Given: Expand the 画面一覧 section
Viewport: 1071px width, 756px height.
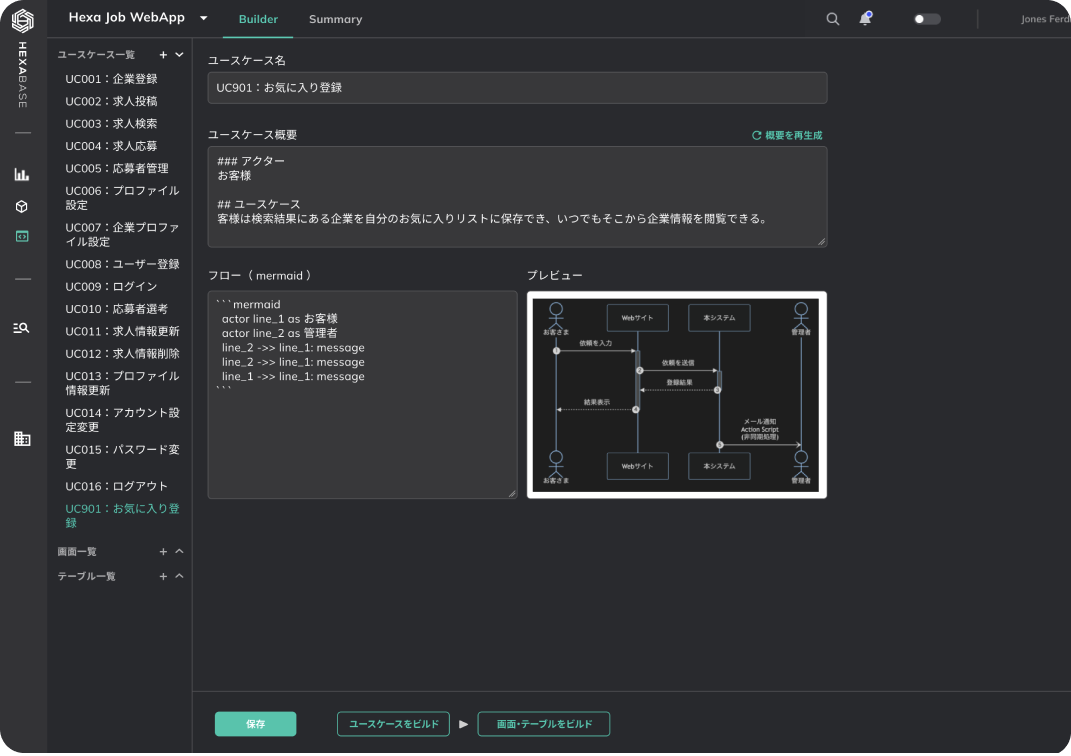Looking at the screenshot, I should 180,551.
